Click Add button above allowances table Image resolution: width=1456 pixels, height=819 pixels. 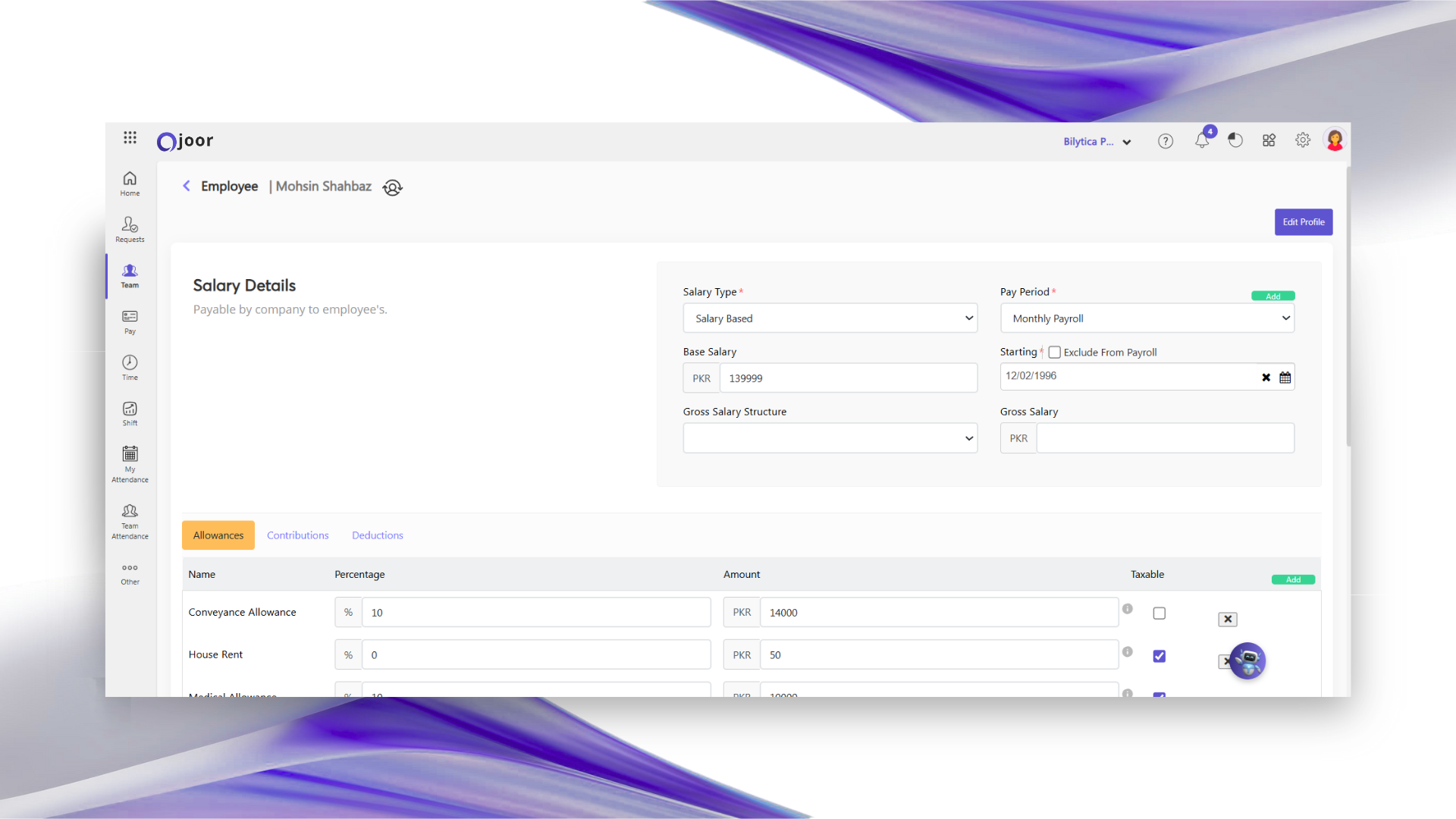coord(1293,580)
